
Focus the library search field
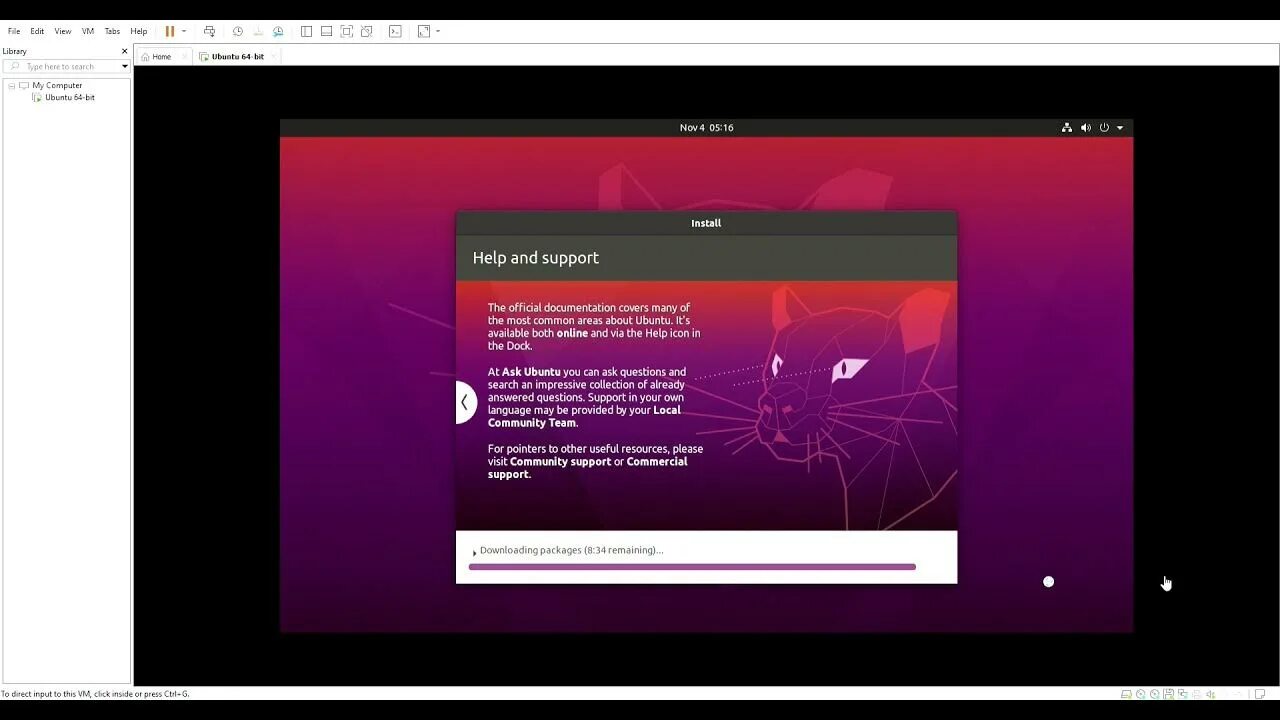pos(68,67)
